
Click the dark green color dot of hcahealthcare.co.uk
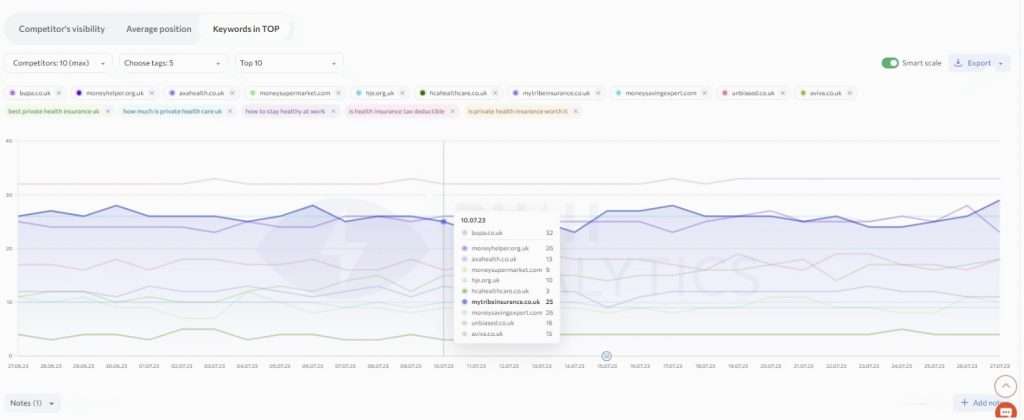tap(423, 93)
